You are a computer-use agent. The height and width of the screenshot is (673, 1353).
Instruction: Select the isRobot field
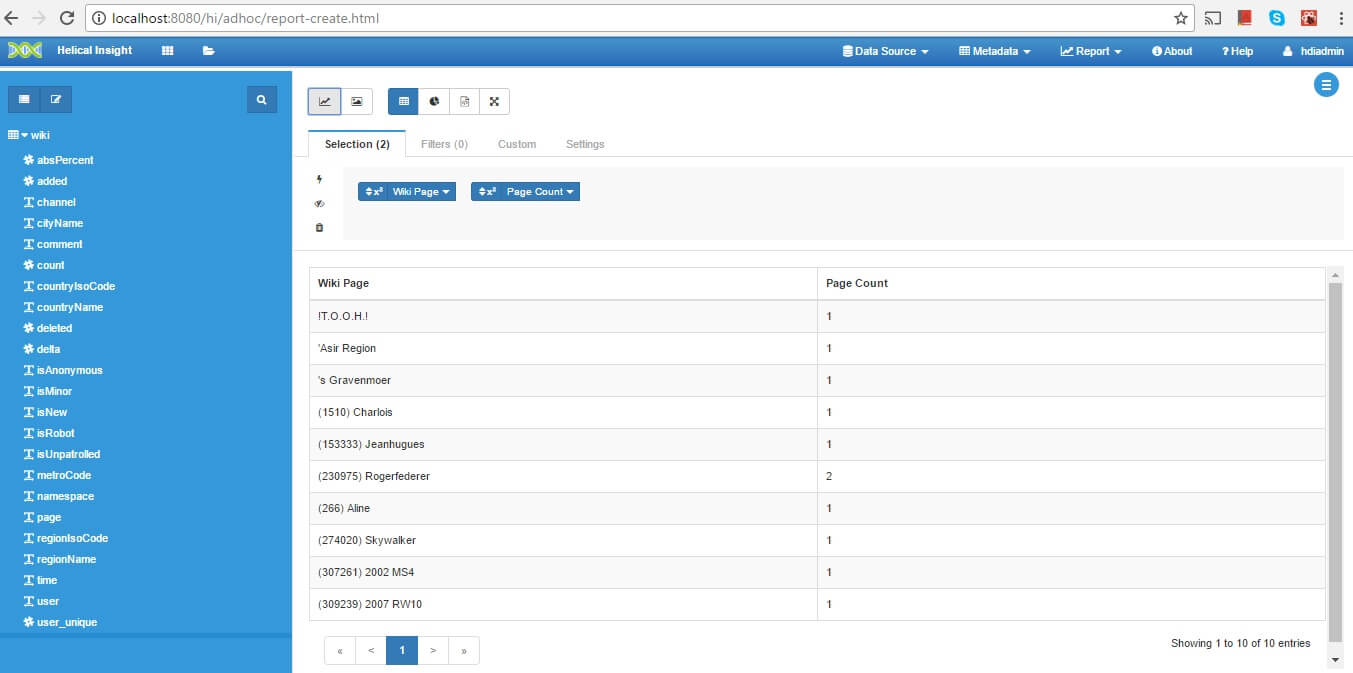[x=55, y=433]
